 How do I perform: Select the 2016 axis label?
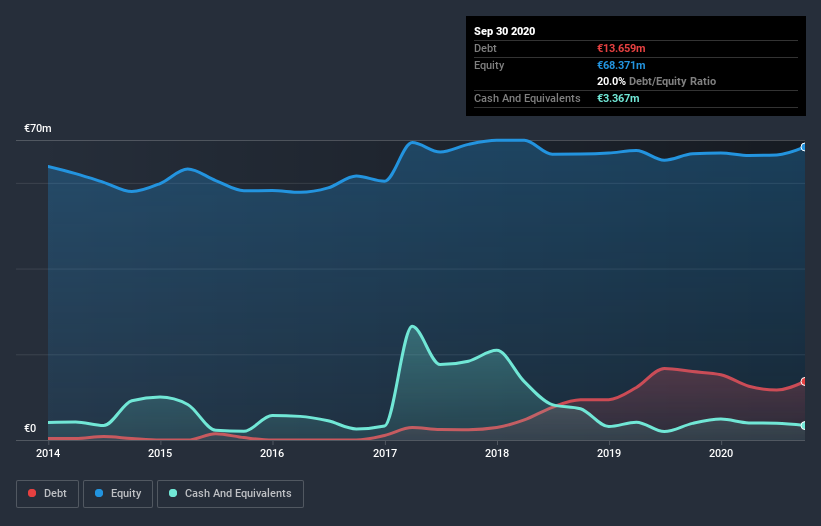point(272,453)
